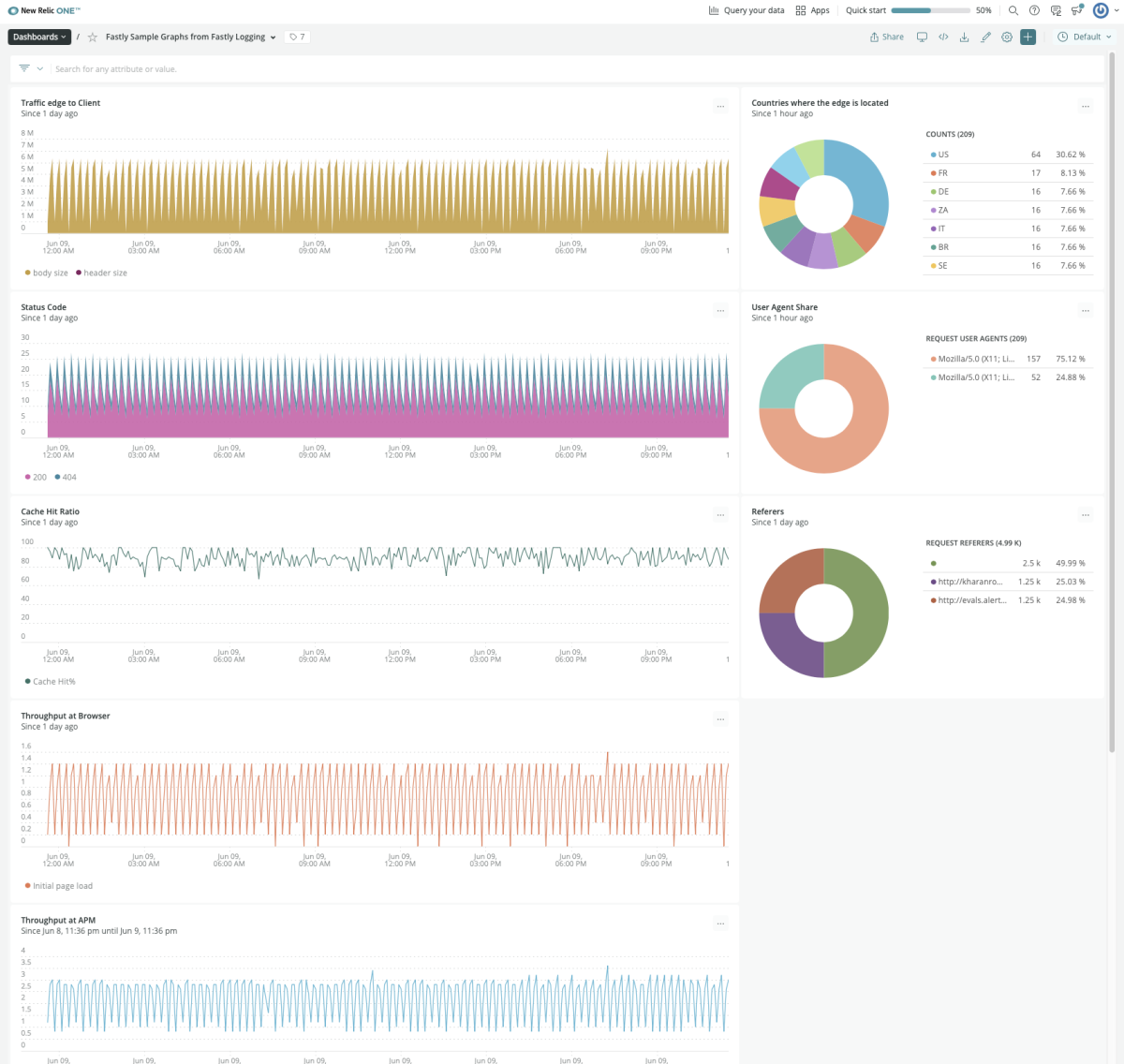
Task: Click the attribute search filter field
Action: 375,69
